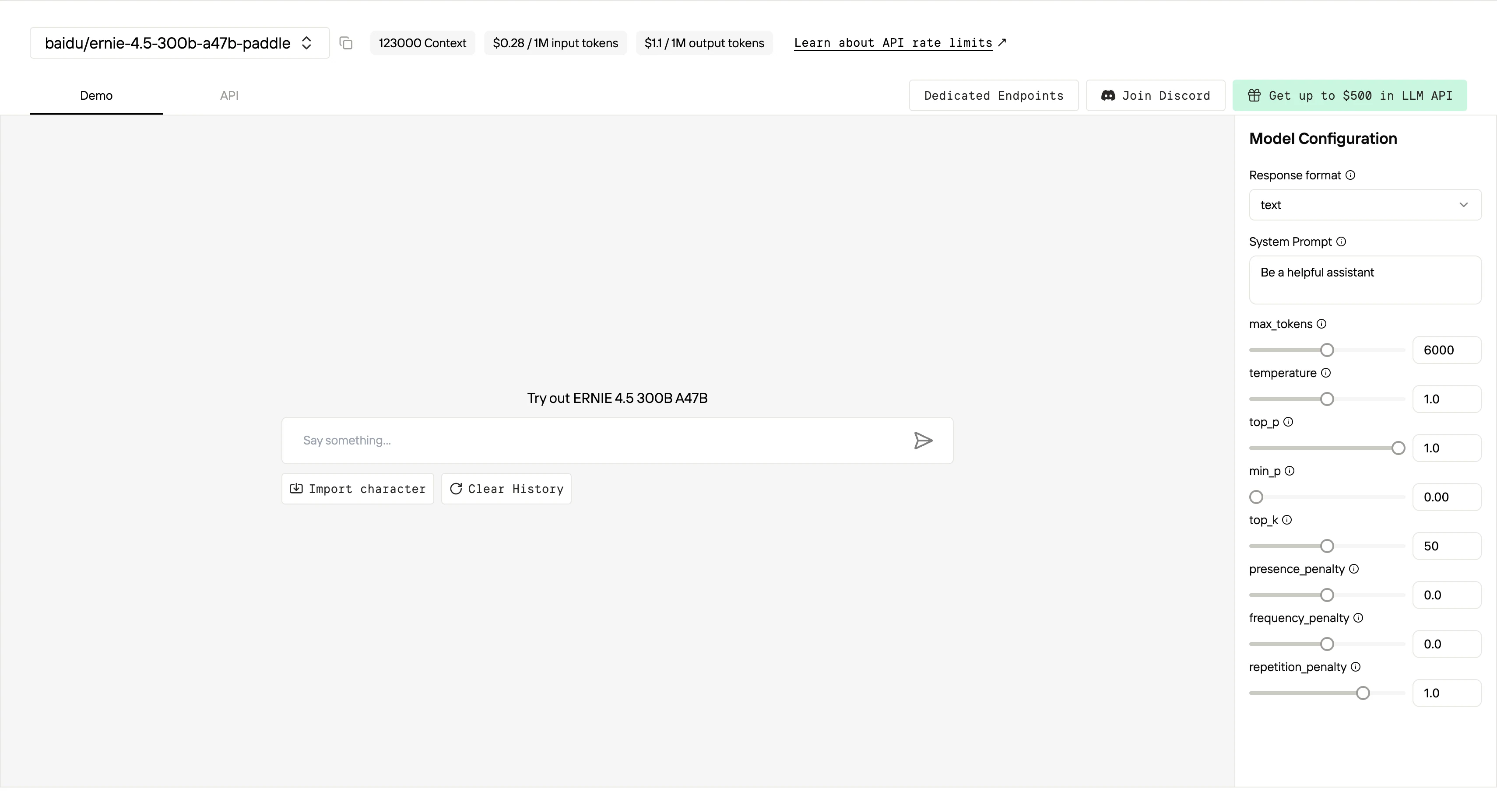Edit the repetition_penalty value field
Image resolution: width=1497 pixels, height=812 pixels.
pyautogui.click(x=1447, y=693)
